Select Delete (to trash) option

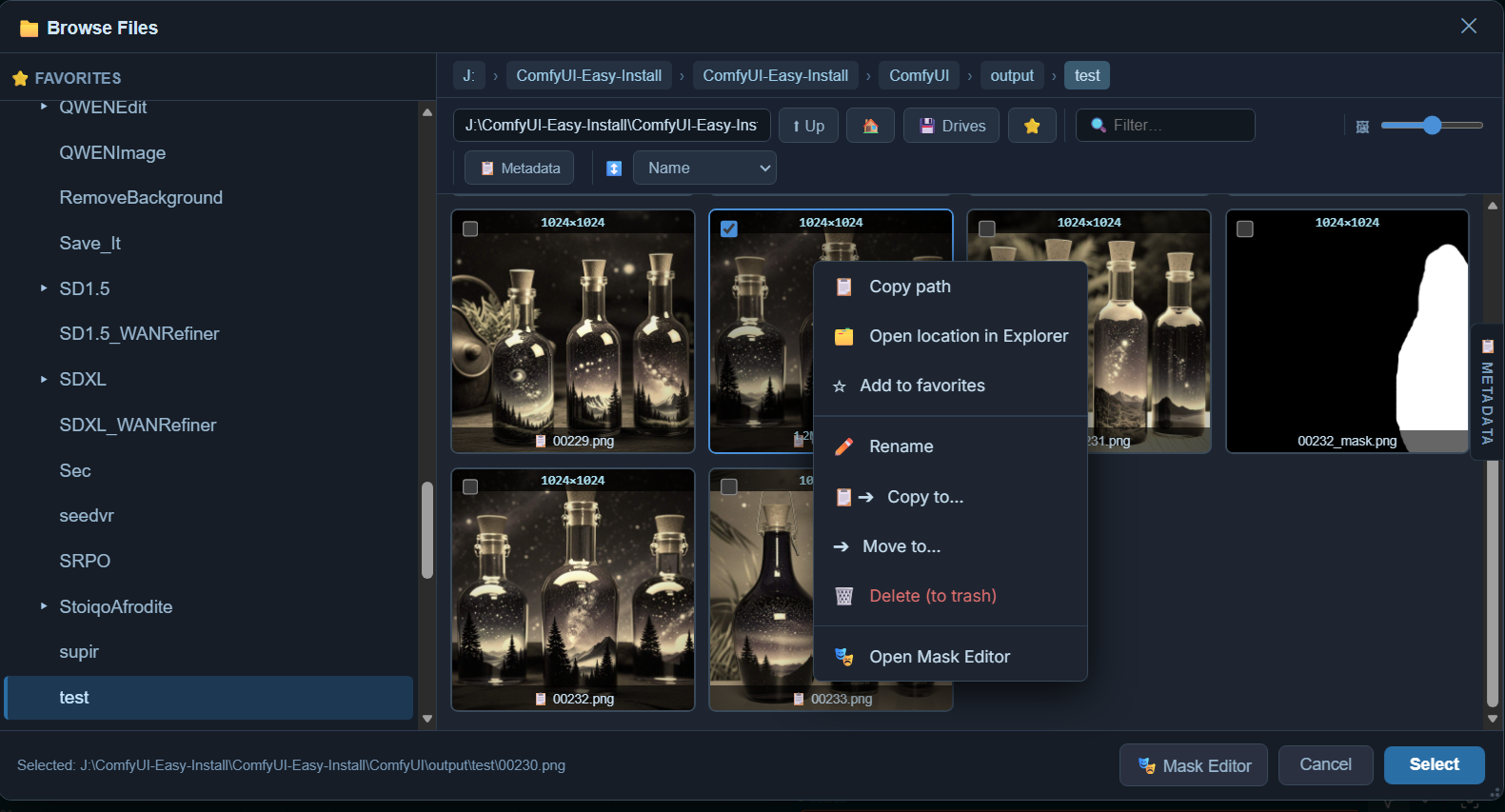950,596
